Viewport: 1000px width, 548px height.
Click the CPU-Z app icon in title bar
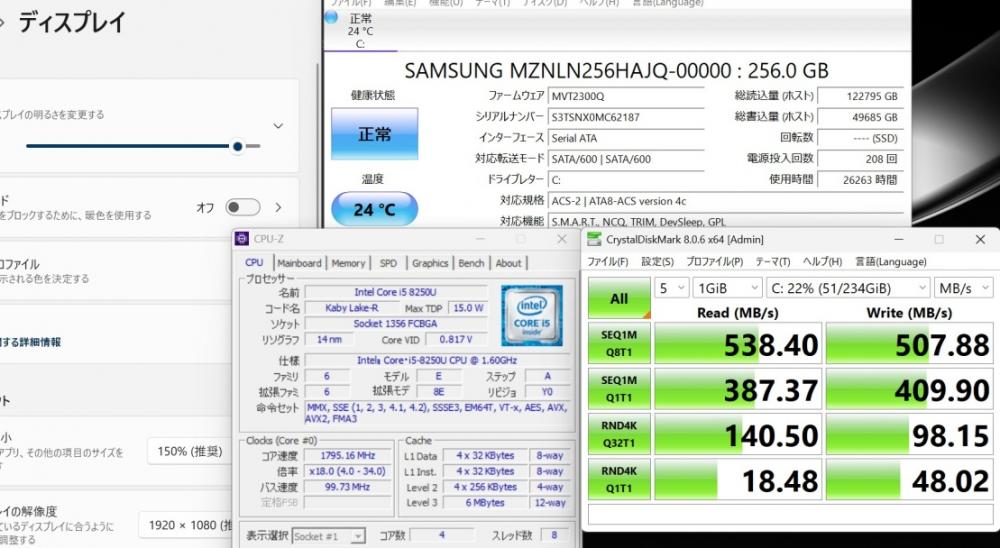point(242,239)
